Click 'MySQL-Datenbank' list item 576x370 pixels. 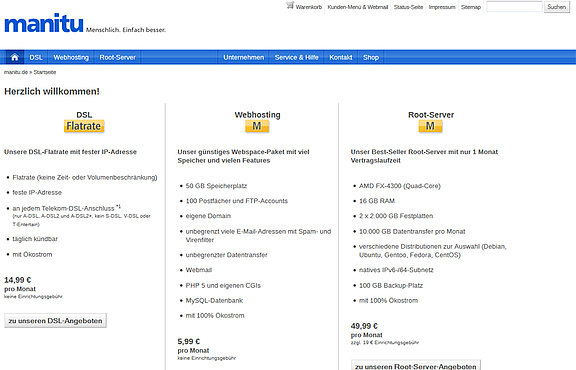[x=214, y=301]
